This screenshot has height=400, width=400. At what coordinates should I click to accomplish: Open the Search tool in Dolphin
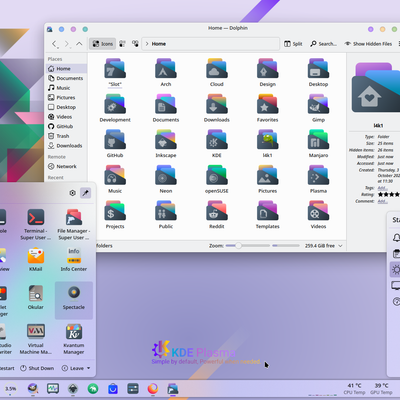(x=323, y=44)
